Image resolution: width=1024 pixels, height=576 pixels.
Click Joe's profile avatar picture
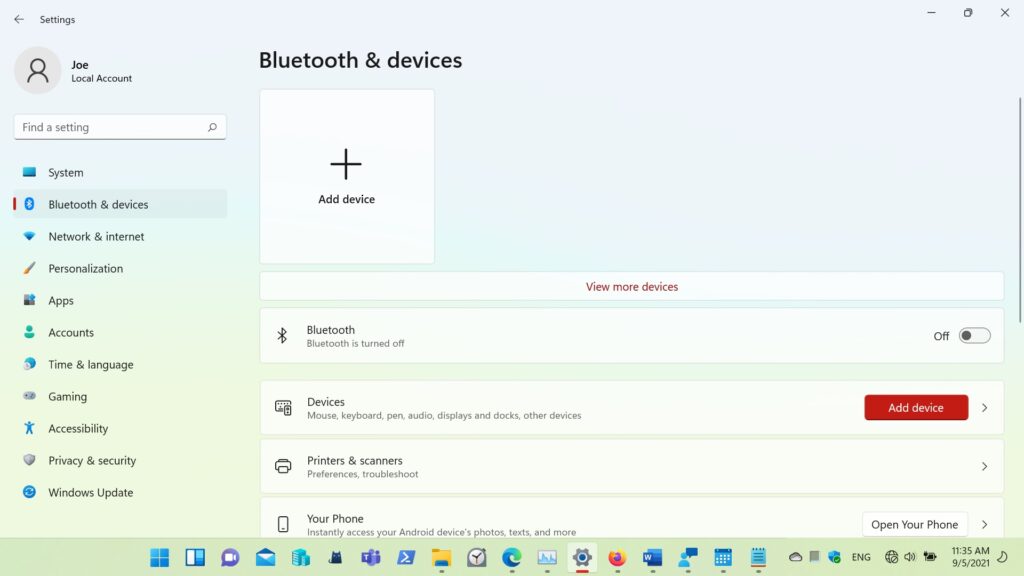(x=38, y=71)
